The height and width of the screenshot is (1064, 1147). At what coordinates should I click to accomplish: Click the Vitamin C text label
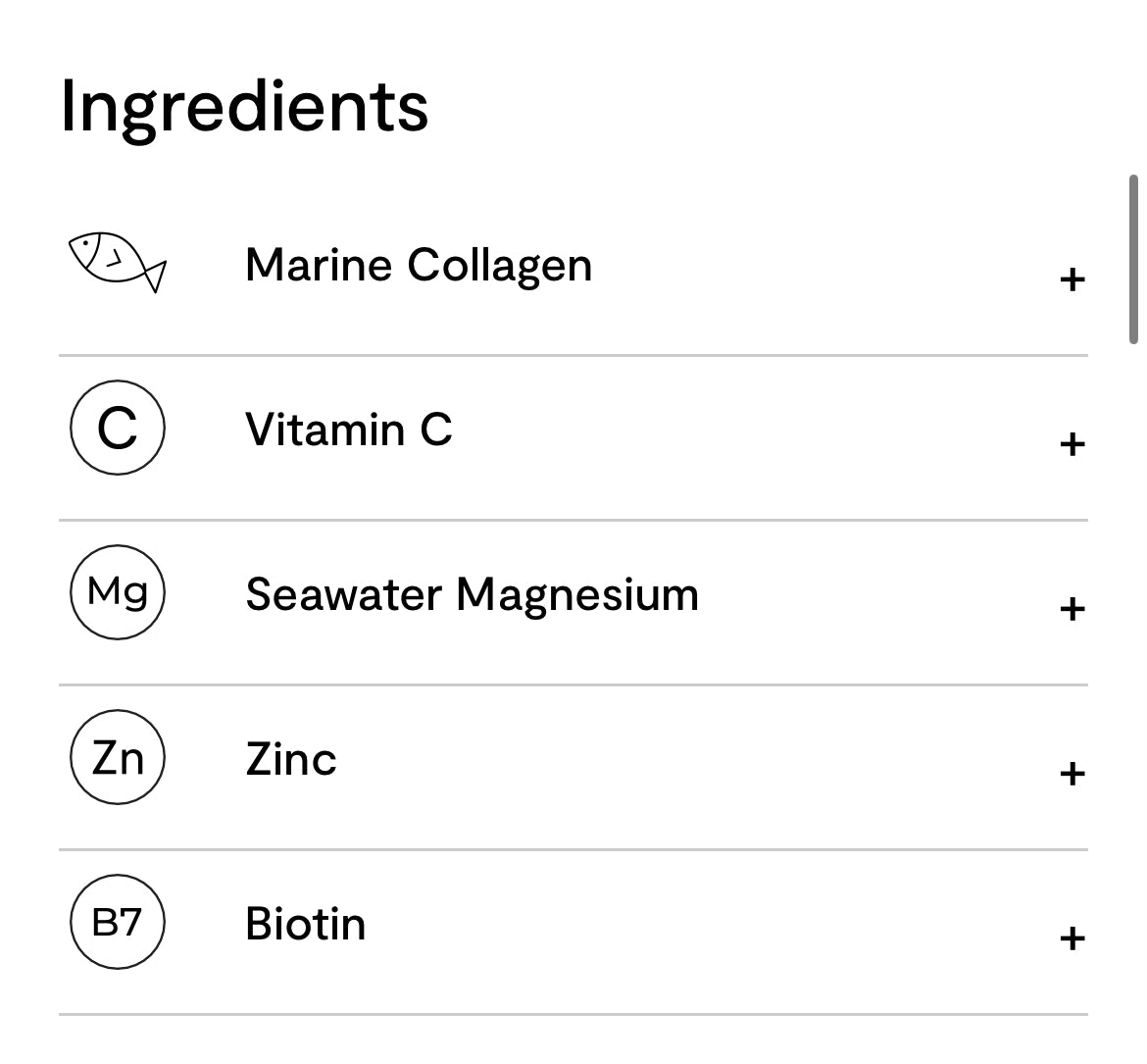point(349,430)
